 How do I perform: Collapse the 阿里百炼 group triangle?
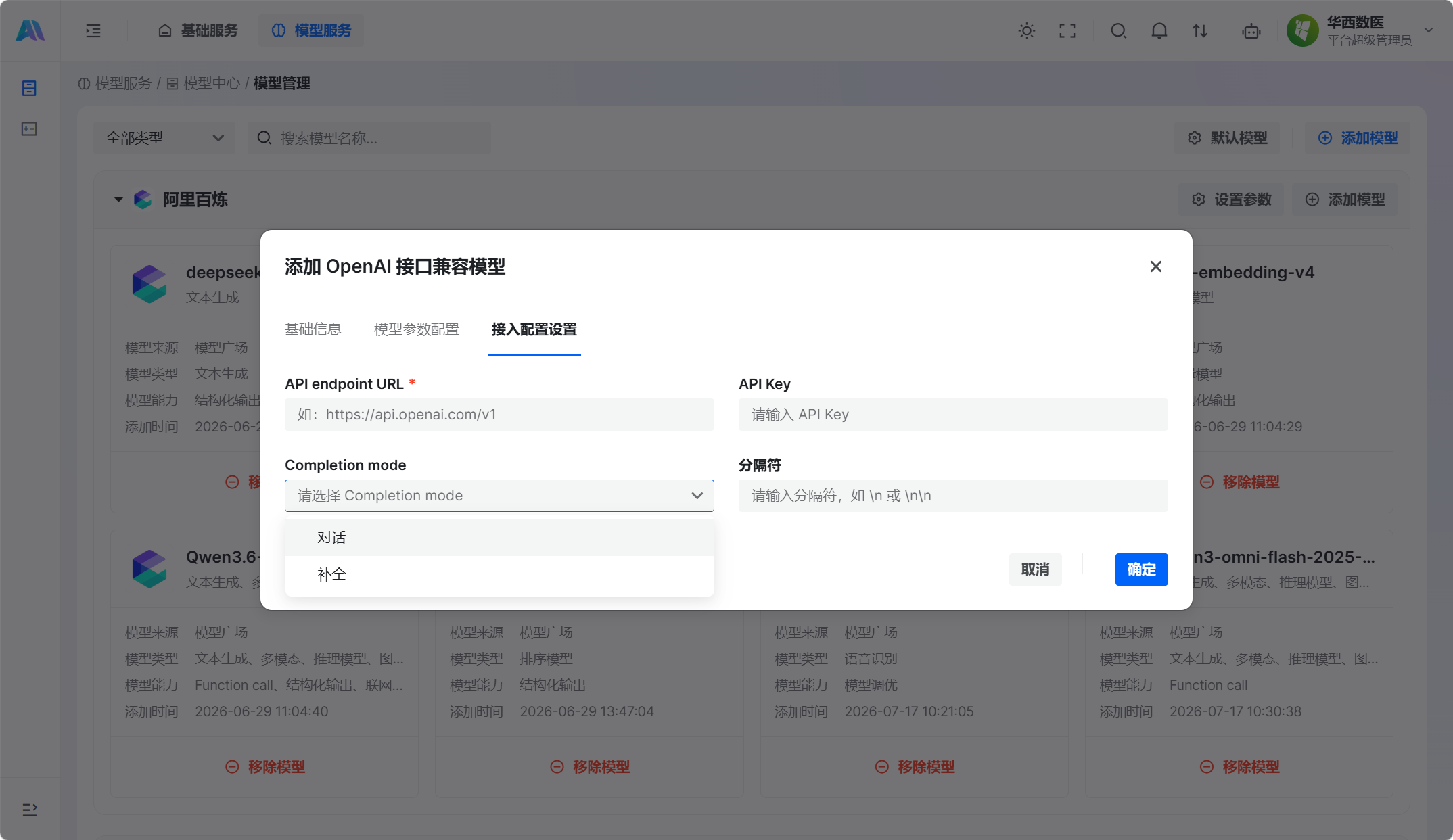[x=118, y=200]
